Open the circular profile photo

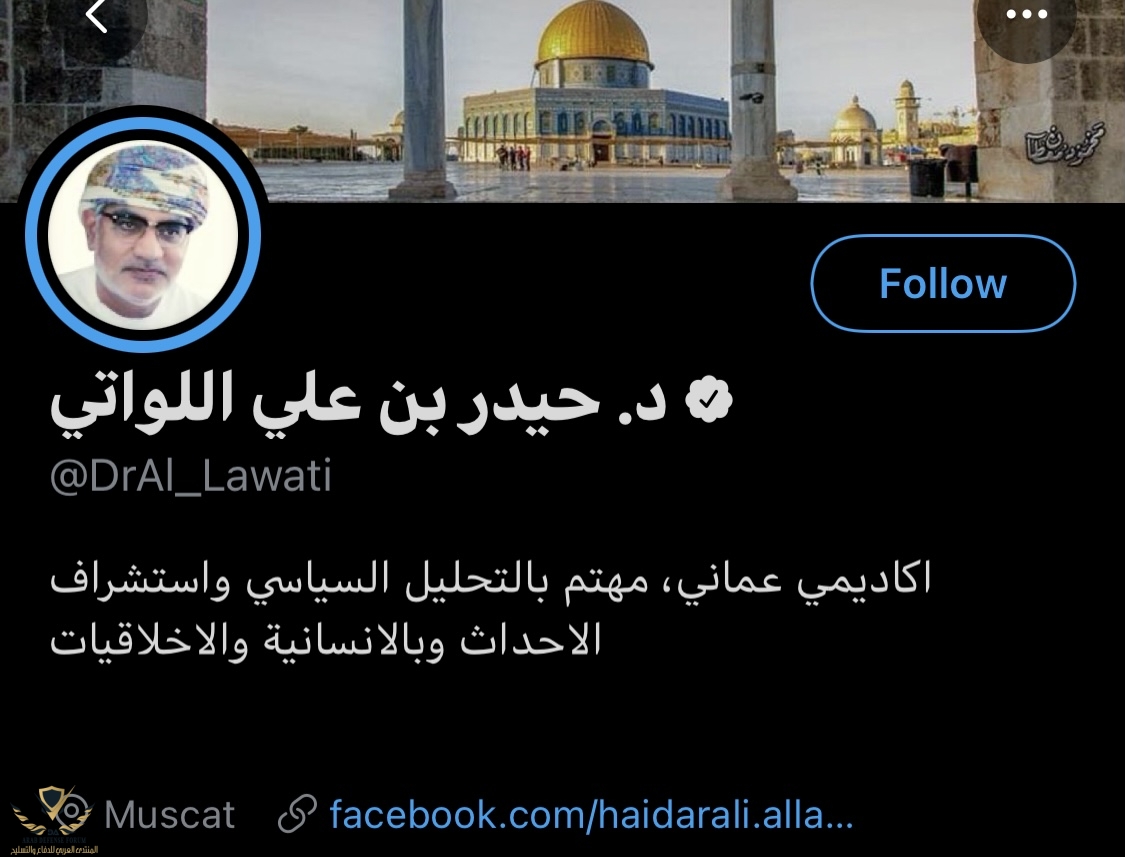pyautogui.click(x=143, y=235)
